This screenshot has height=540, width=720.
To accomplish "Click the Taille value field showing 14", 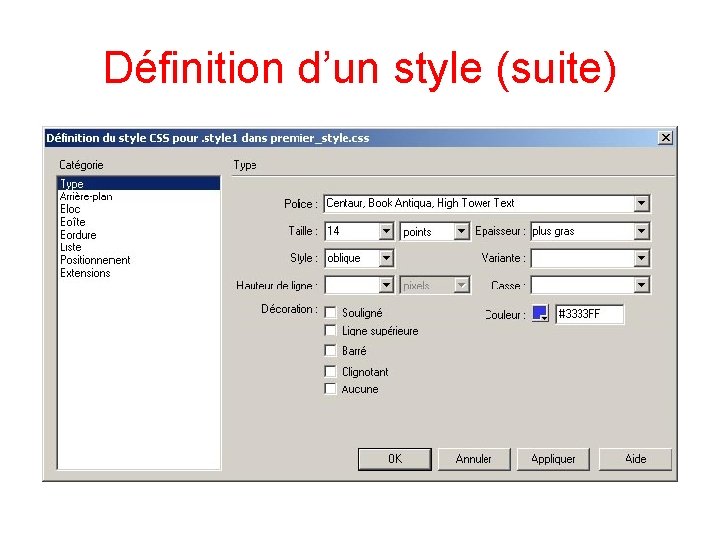I will click(352, 231).
